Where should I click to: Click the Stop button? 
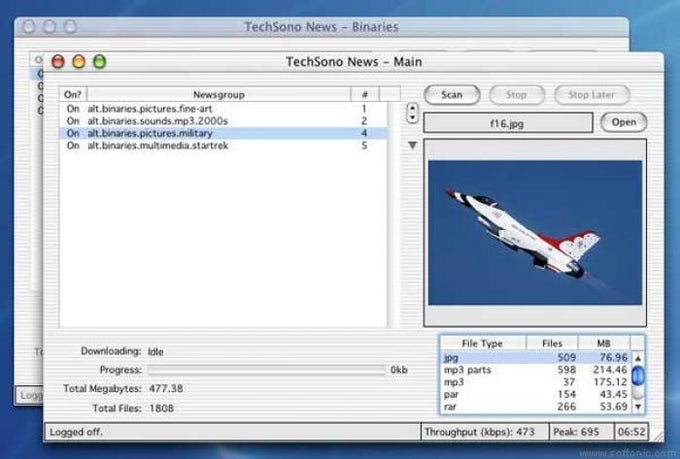(517, 95)
